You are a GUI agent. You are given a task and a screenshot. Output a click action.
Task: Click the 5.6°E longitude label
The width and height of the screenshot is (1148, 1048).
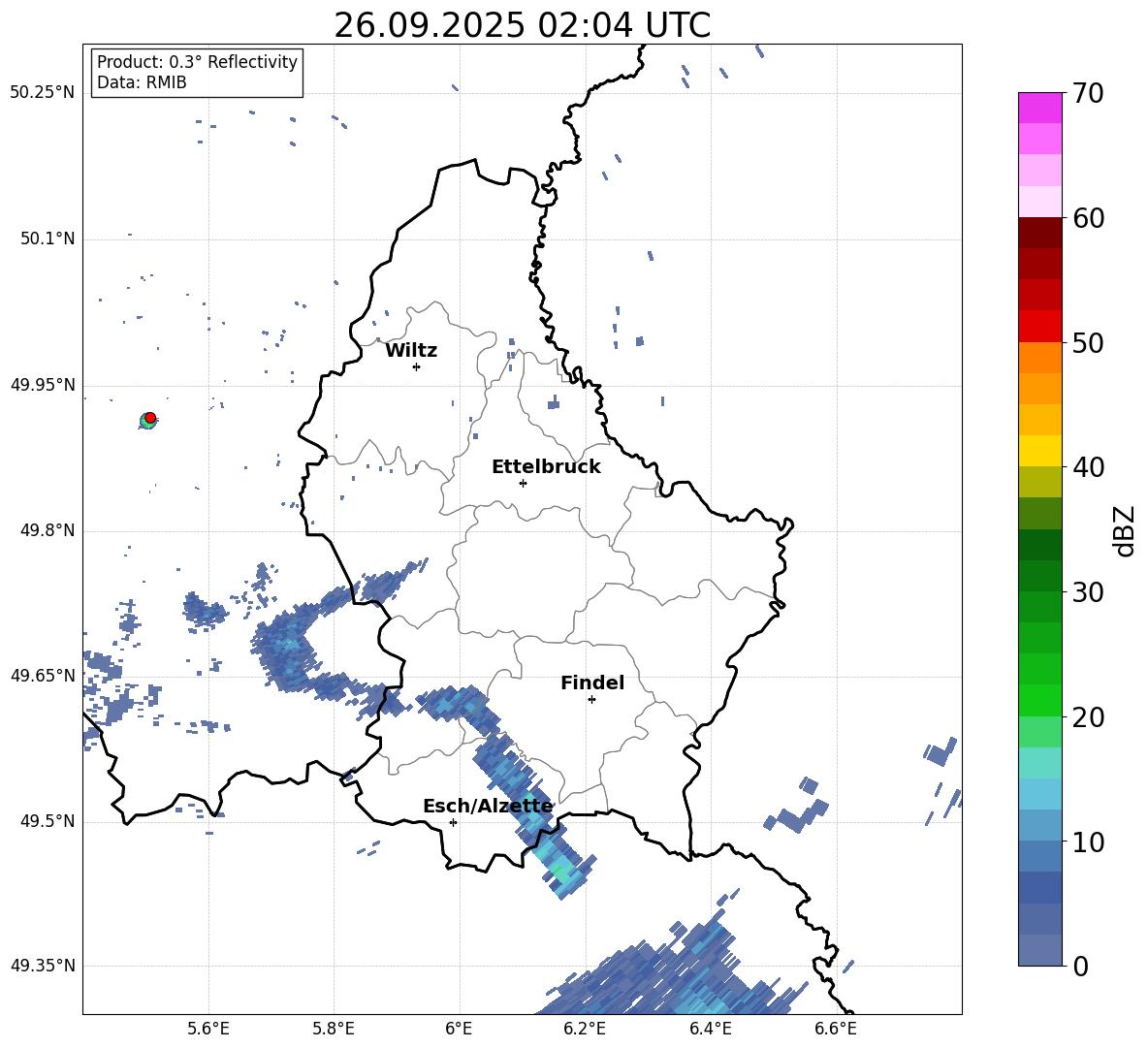click(208, 1029)
